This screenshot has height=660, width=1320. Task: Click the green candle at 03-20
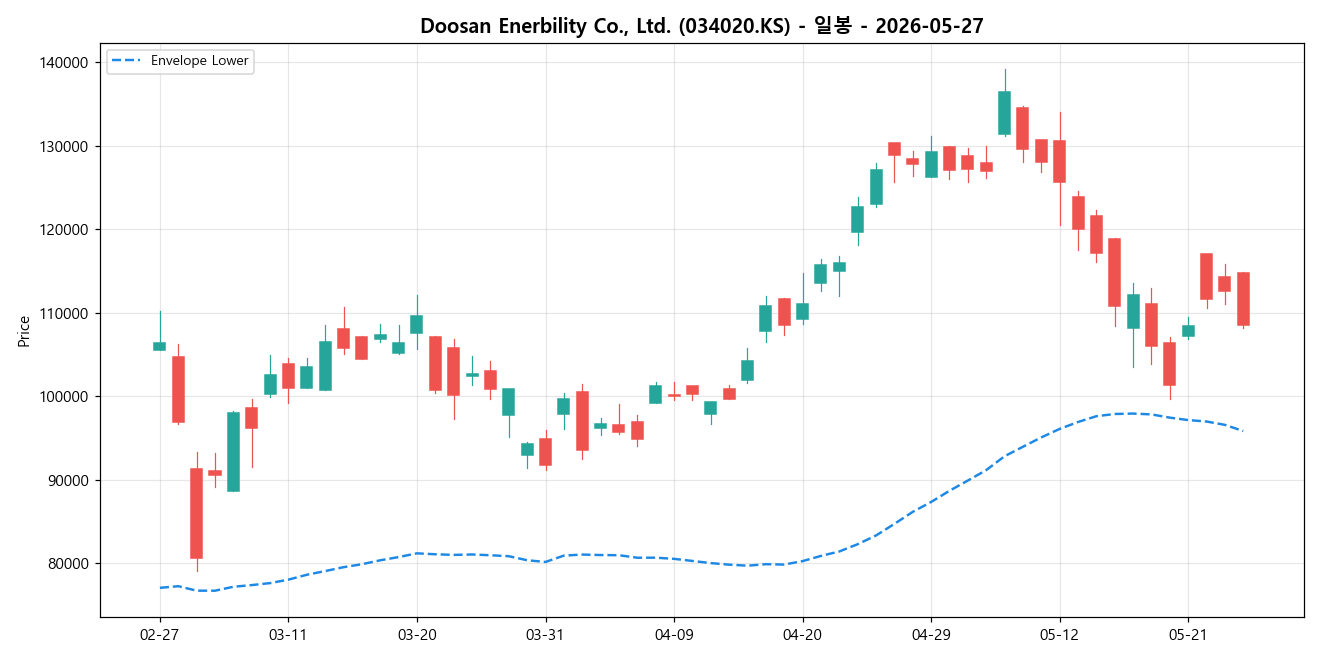click(417, 324)
